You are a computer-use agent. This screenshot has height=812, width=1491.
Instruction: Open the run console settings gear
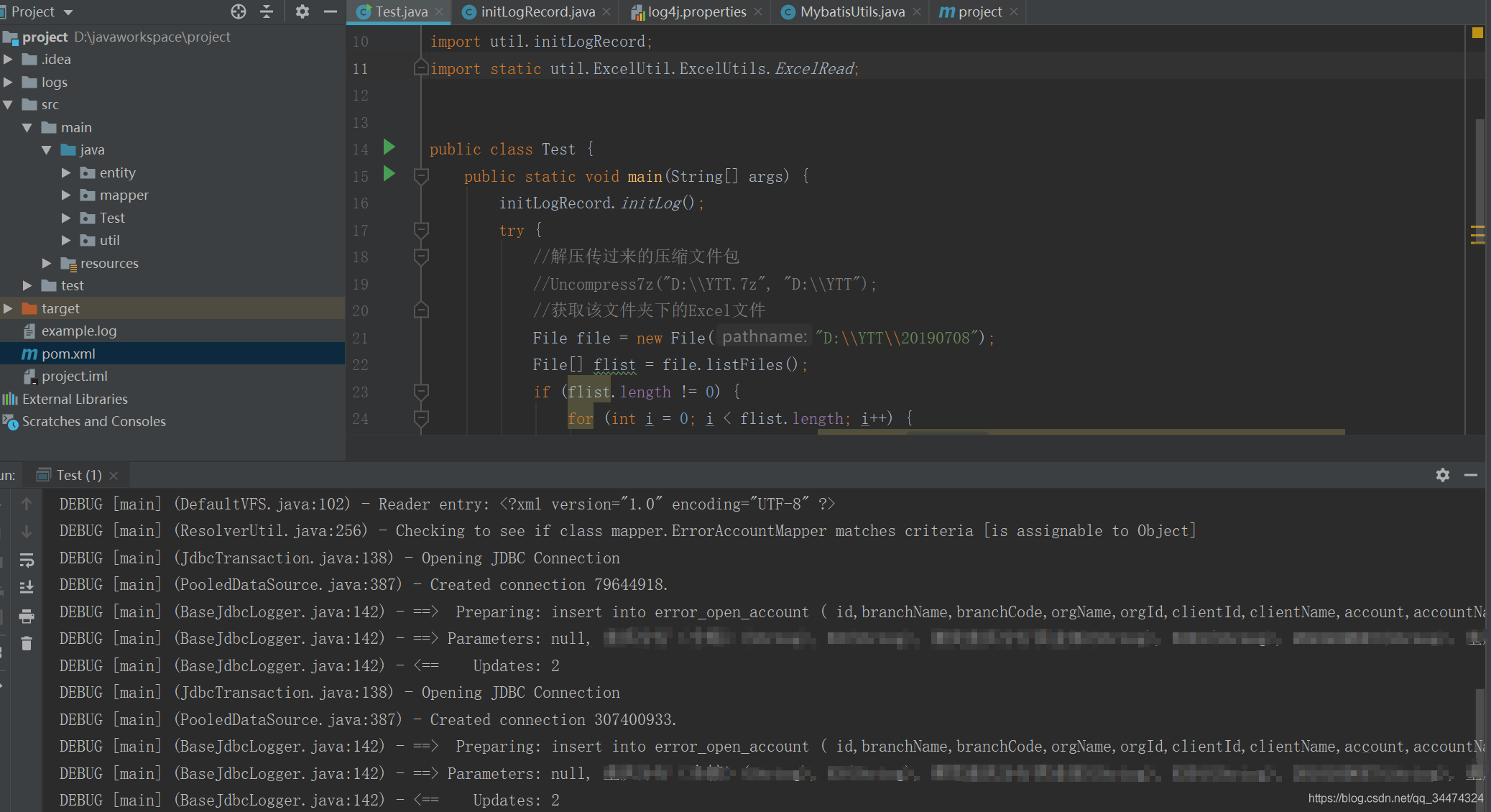(1443, 474)
